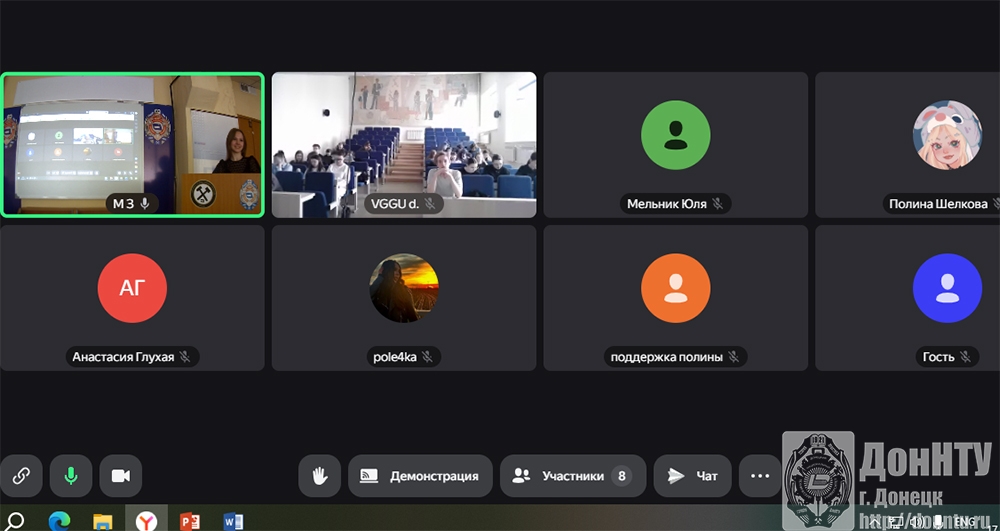Click the red АГ avatar circle
This screenshot has height=531, width=1000.
[132, 288]
